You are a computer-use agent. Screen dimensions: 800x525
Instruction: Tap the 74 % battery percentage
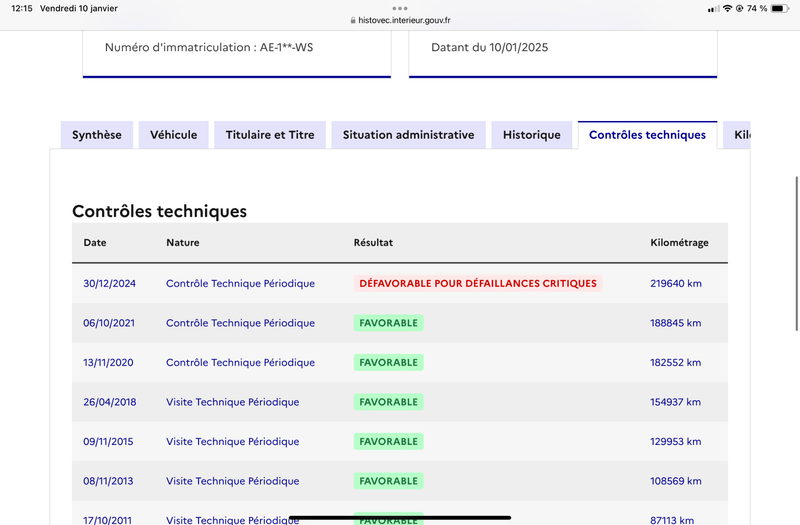pos(757,8)
